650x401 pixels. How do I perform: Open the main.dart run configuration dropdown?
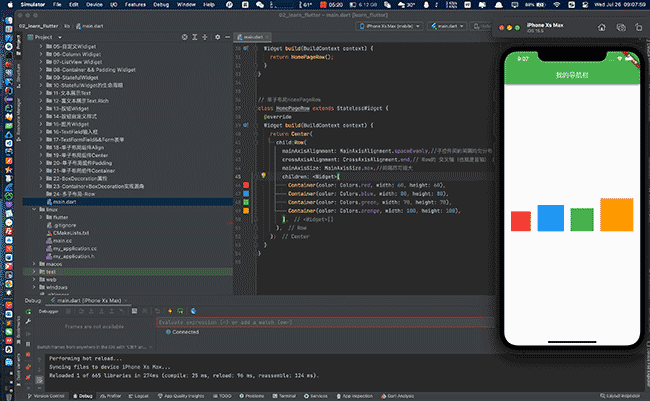(x=447, y=26)
